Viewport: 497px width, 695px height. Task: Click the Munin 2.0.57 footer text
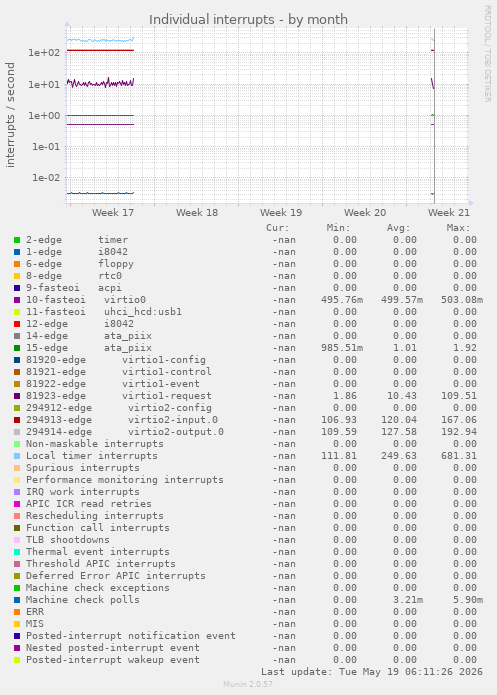[248, 684]
